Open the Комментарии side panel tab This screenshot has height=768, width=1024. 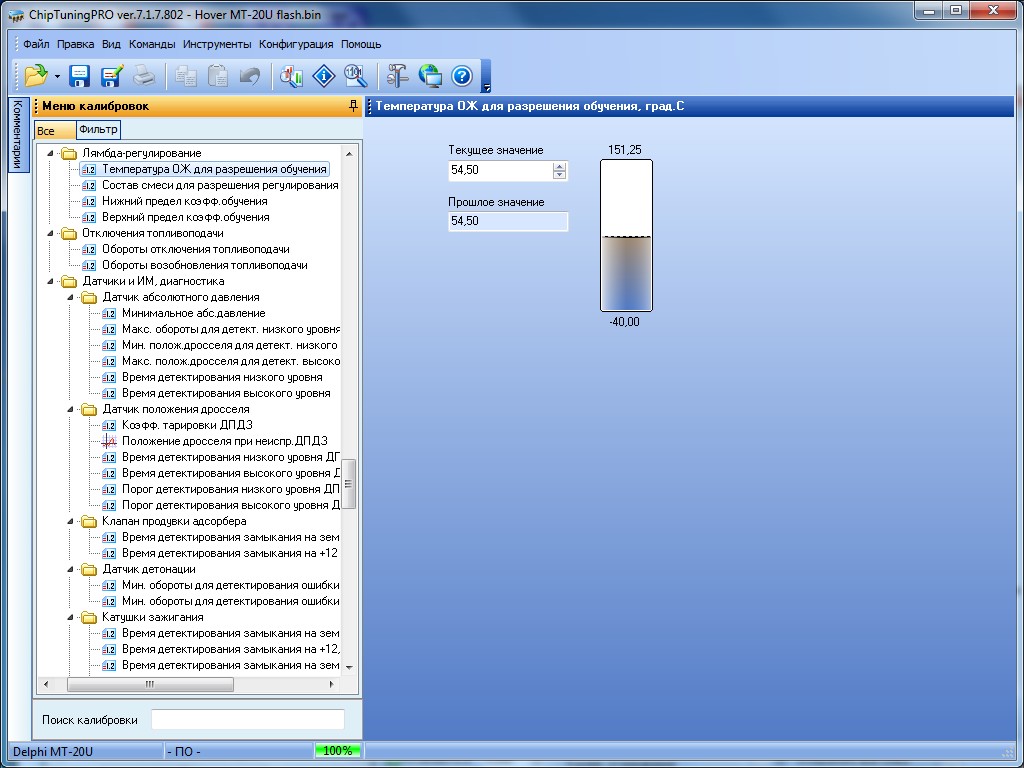pyautogui.click(x=17, y=135)
